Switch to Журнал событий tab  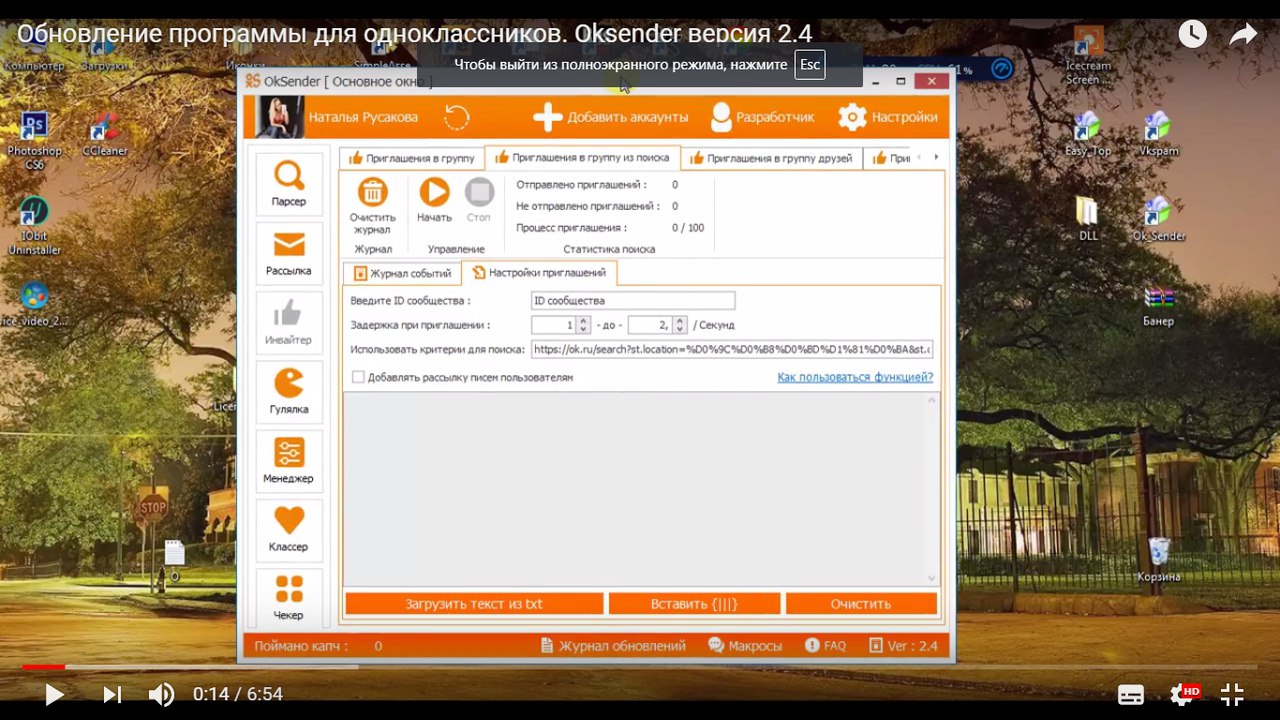402,273
